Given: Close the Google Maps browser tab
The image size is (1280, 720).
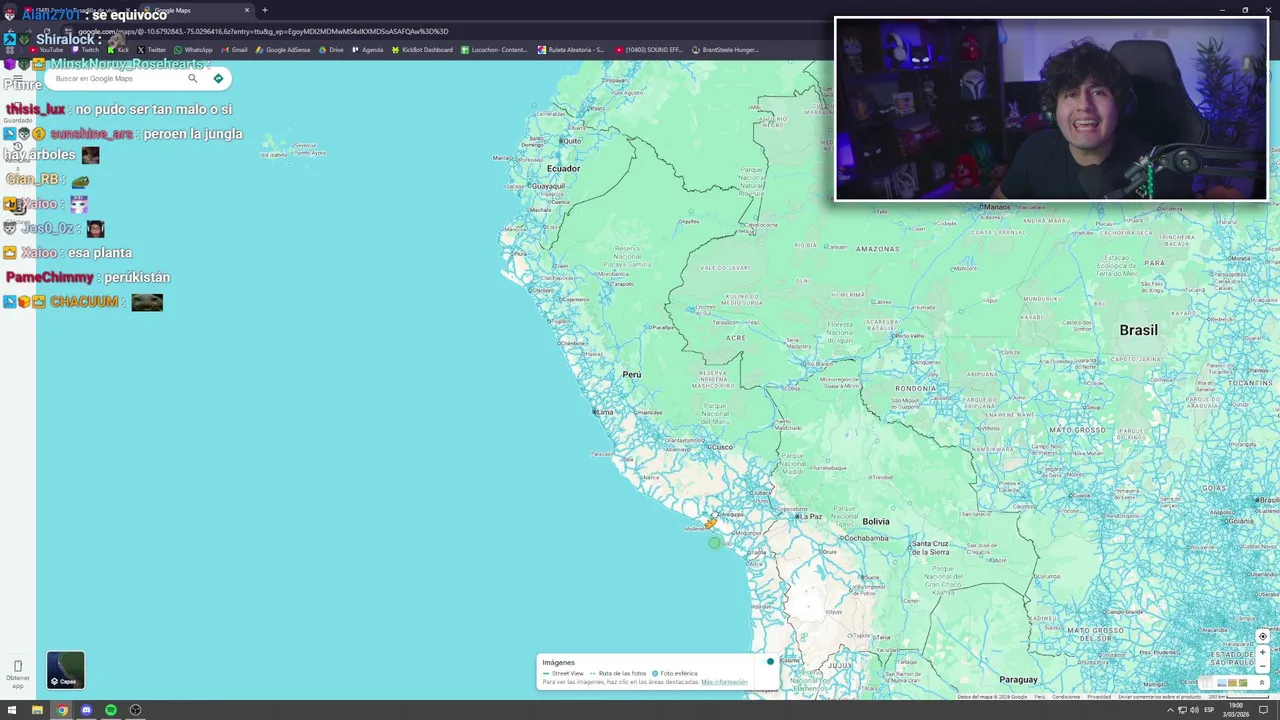Looking at the screenshot, I should pos(247,10).
